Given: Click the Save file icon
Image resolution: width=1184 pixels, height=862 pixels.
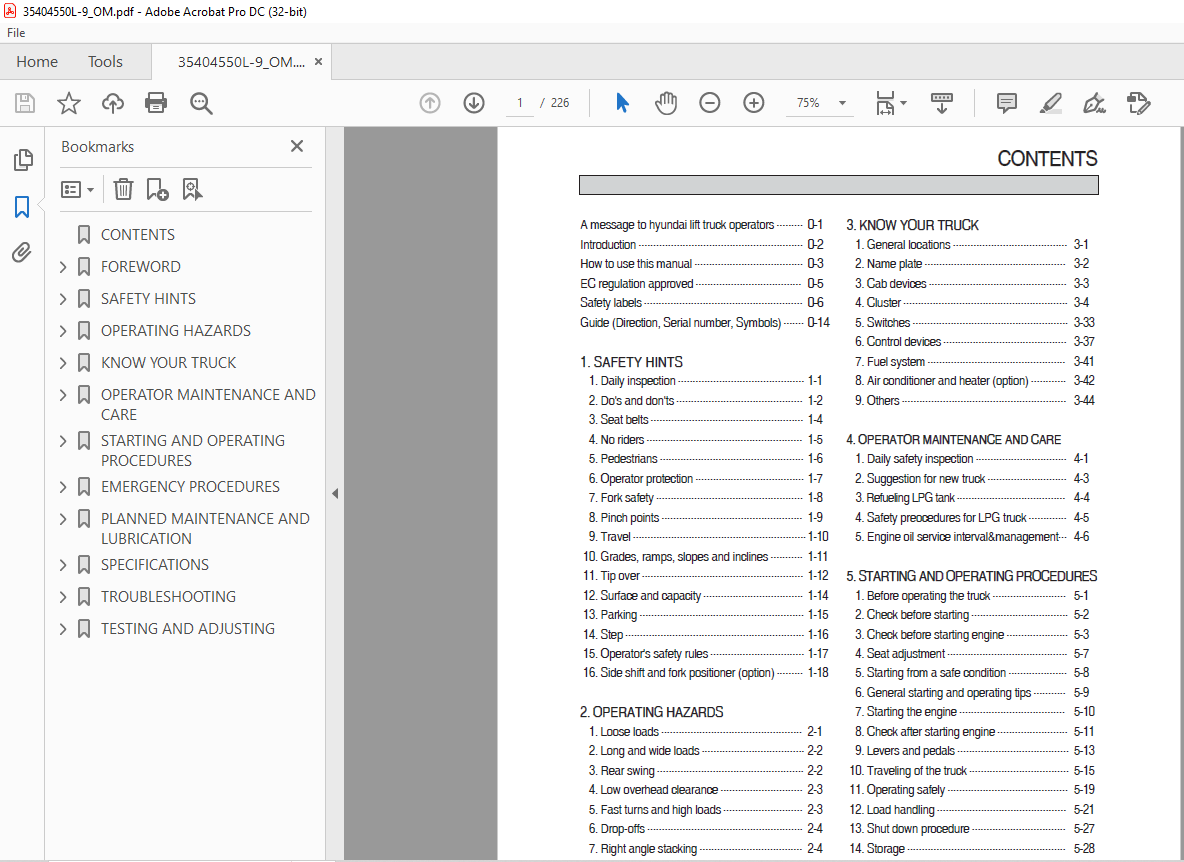Looking at the screenshot, I should tap(25, 103).
